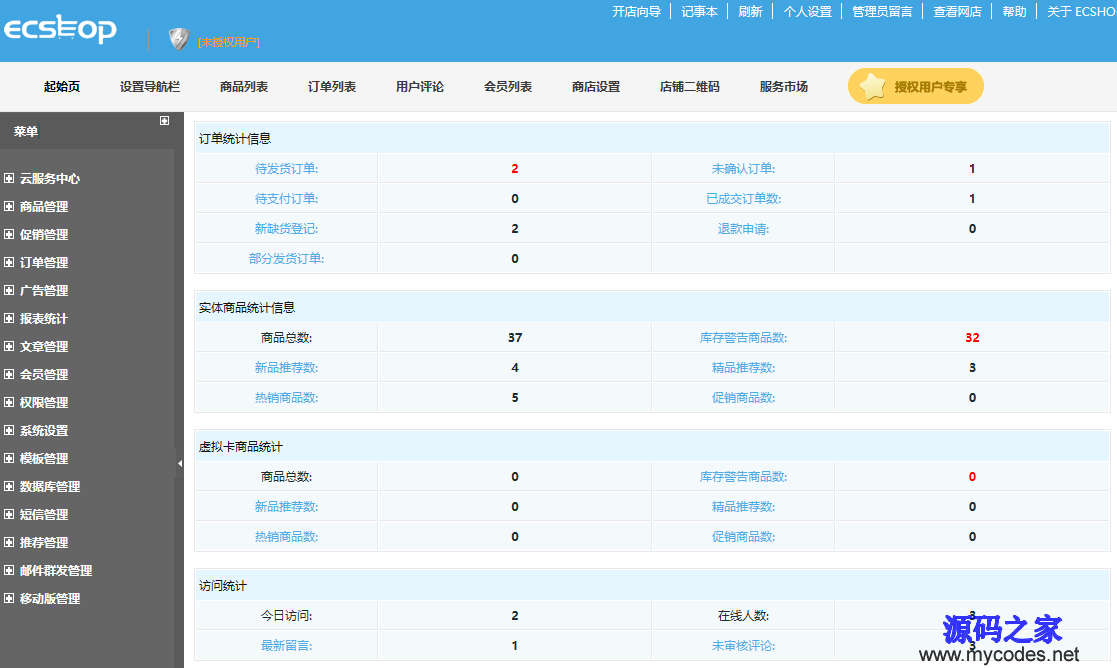Viewport: 1117px width, 668px height.
Task: Expand the 云服务中心 menu node
Action: pos(9,178)
